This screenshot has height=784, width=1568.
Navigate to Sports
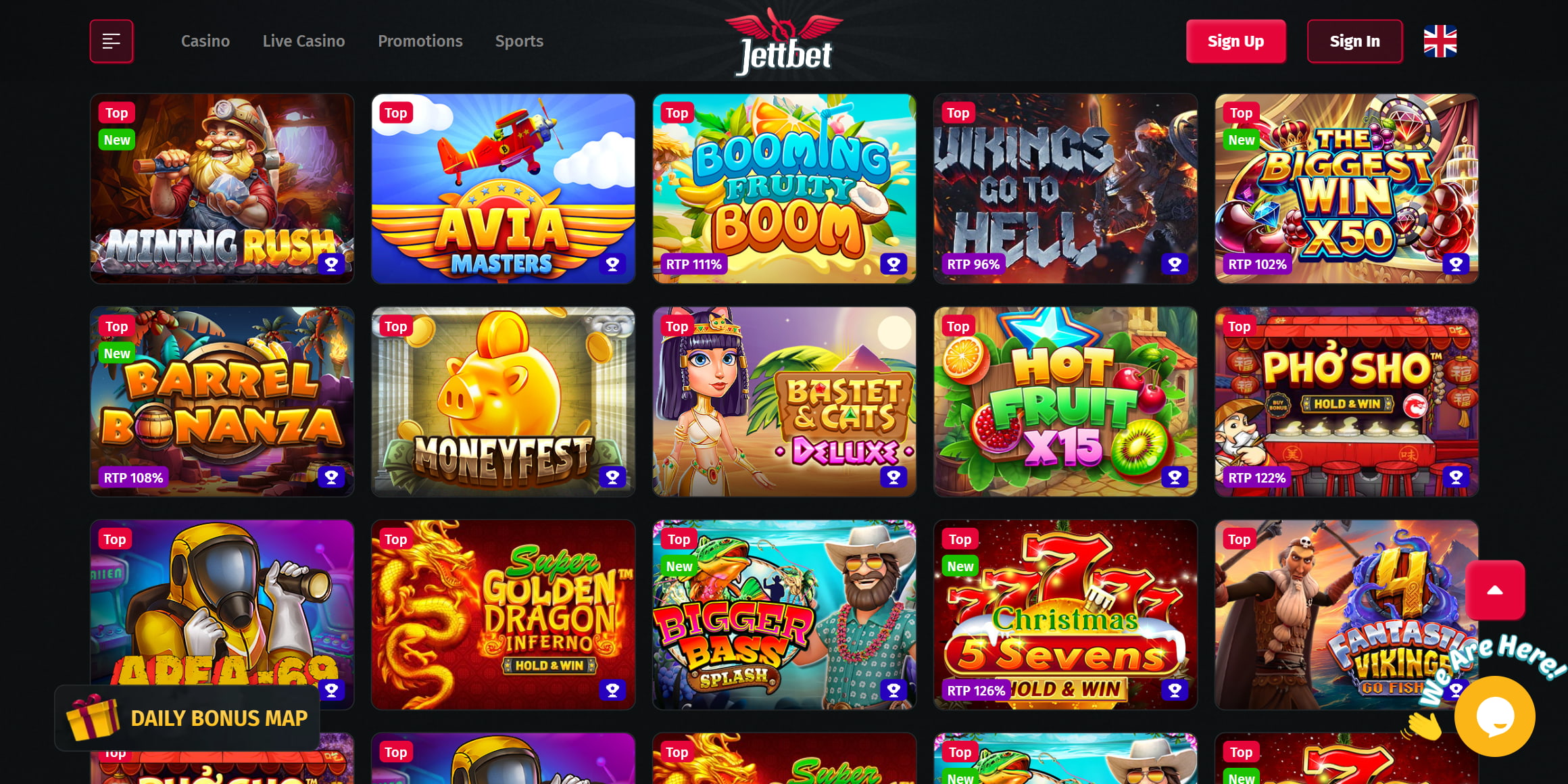click(x=519, y=41)
